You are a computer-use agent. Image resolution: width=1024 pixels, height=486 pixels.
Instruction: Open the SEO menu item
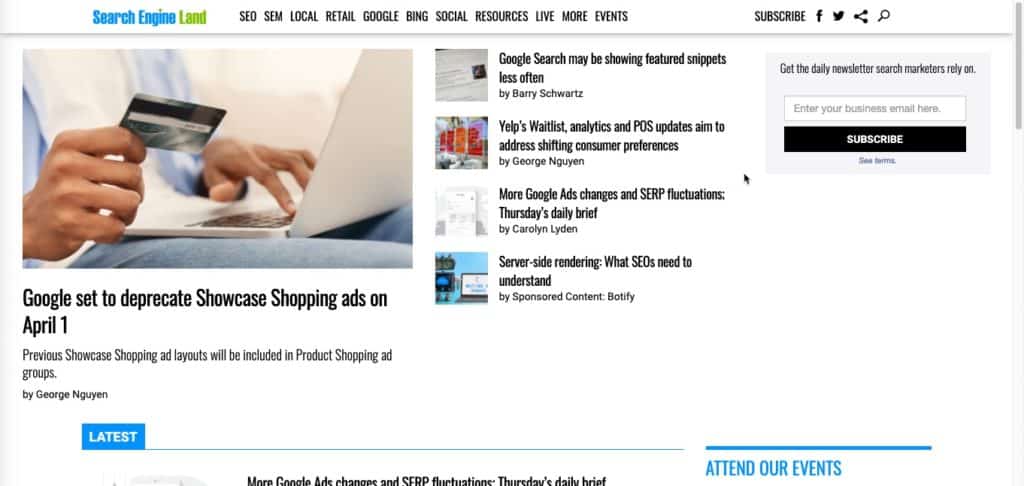248,16
